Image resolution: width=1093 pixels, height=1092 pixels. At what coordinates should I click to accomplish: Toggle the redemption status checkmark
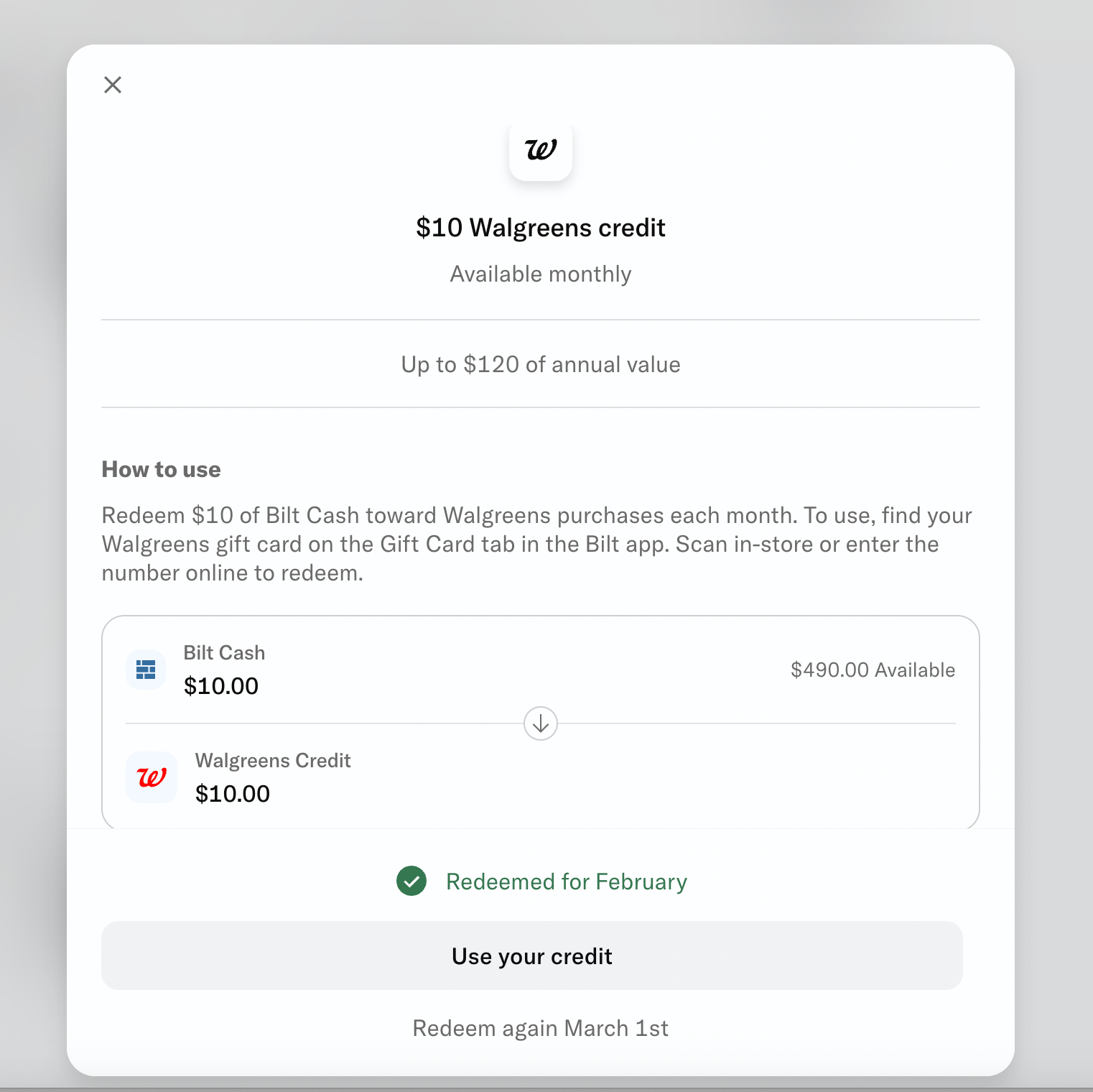(x=411, y=881)
